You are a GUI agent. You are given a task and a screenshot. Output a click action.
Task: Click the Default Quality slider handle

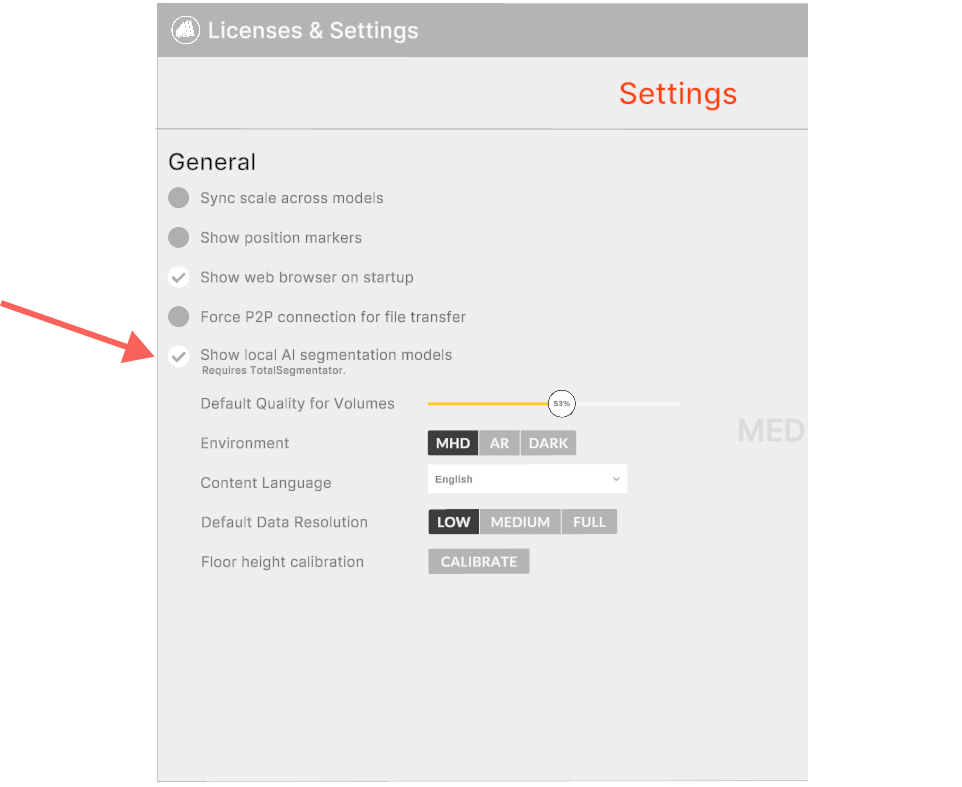point(561,404)
